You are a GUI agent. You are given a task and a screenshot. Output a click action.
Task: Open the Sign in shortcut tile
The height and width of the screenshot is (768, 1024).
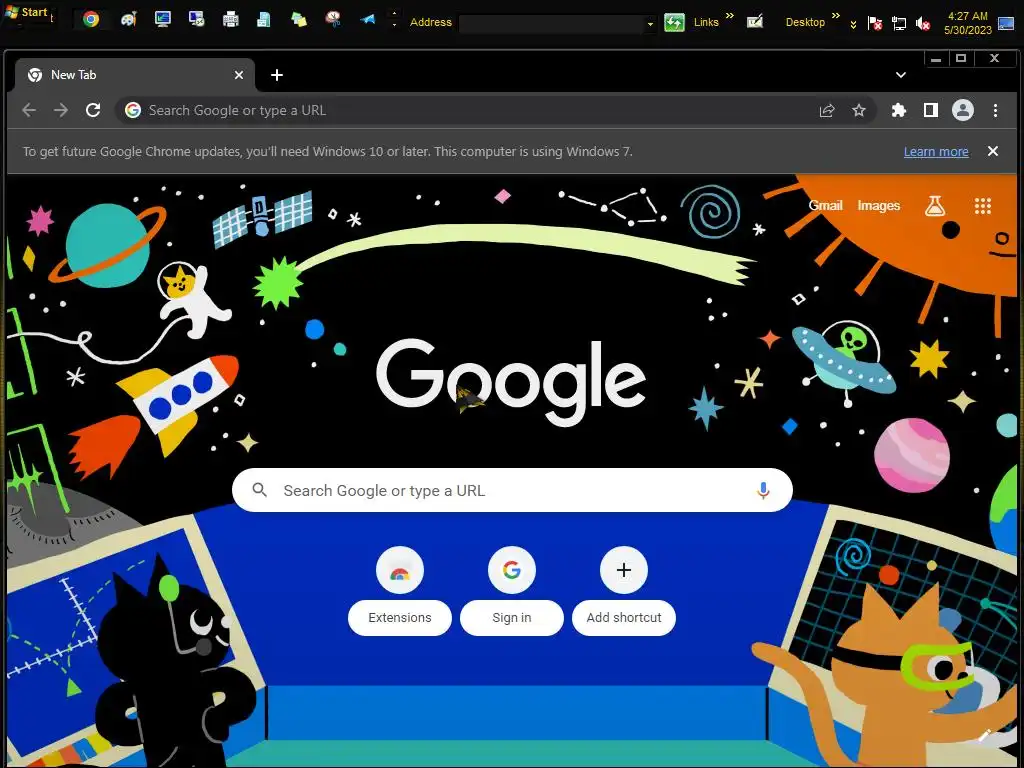pos(511,590)
